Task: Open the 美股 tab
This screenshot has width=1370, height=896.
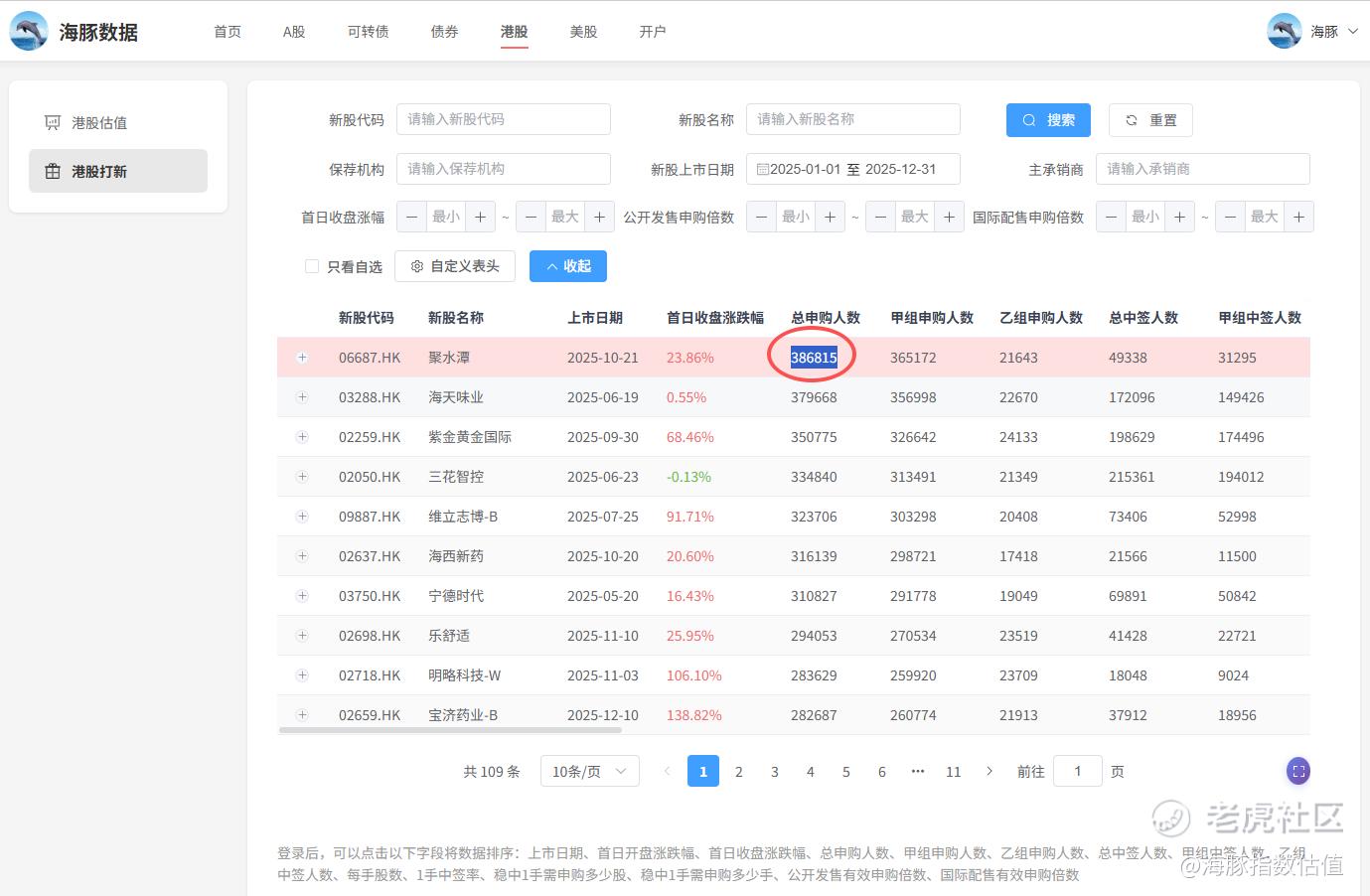Action: [584, 32]
